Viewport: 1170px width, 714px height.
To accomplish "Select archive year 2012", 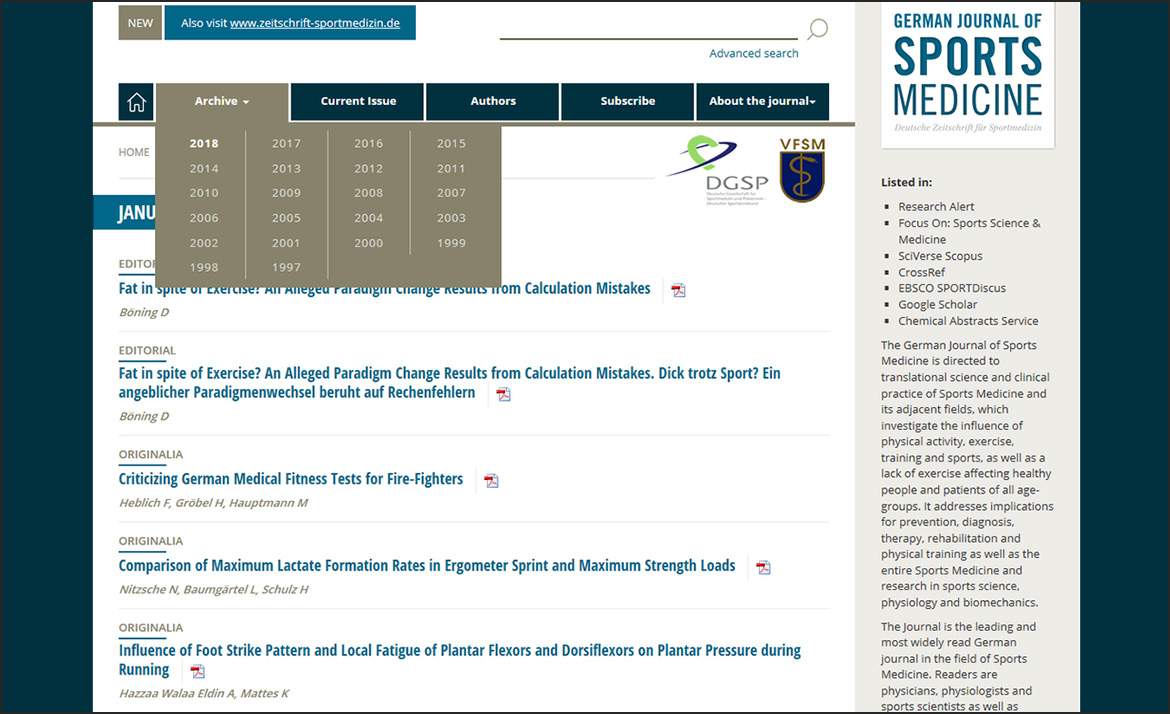I will click(x=369, y=169).
